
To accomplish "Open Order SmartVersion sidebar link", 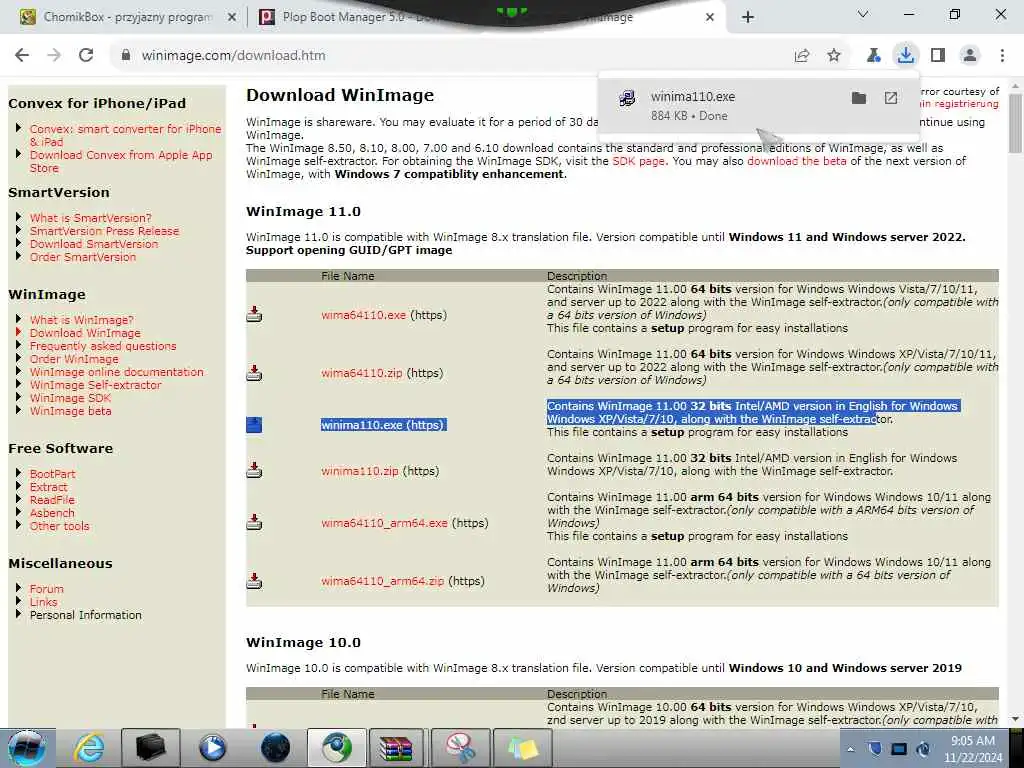I will (x=82, y=257).
